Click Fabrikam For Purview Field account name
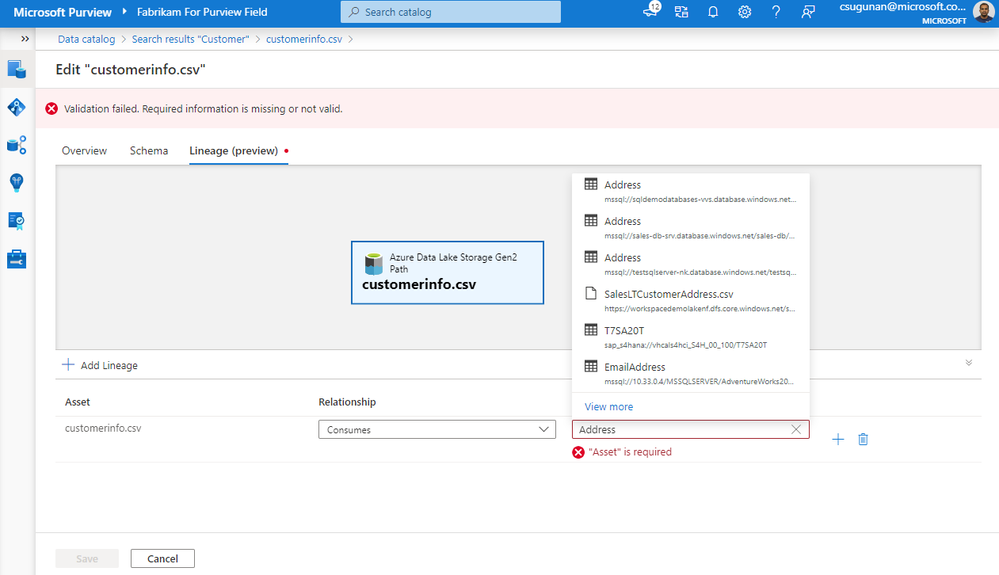The width and height of the screenshot is (999, 575). [x=202, y=12]
